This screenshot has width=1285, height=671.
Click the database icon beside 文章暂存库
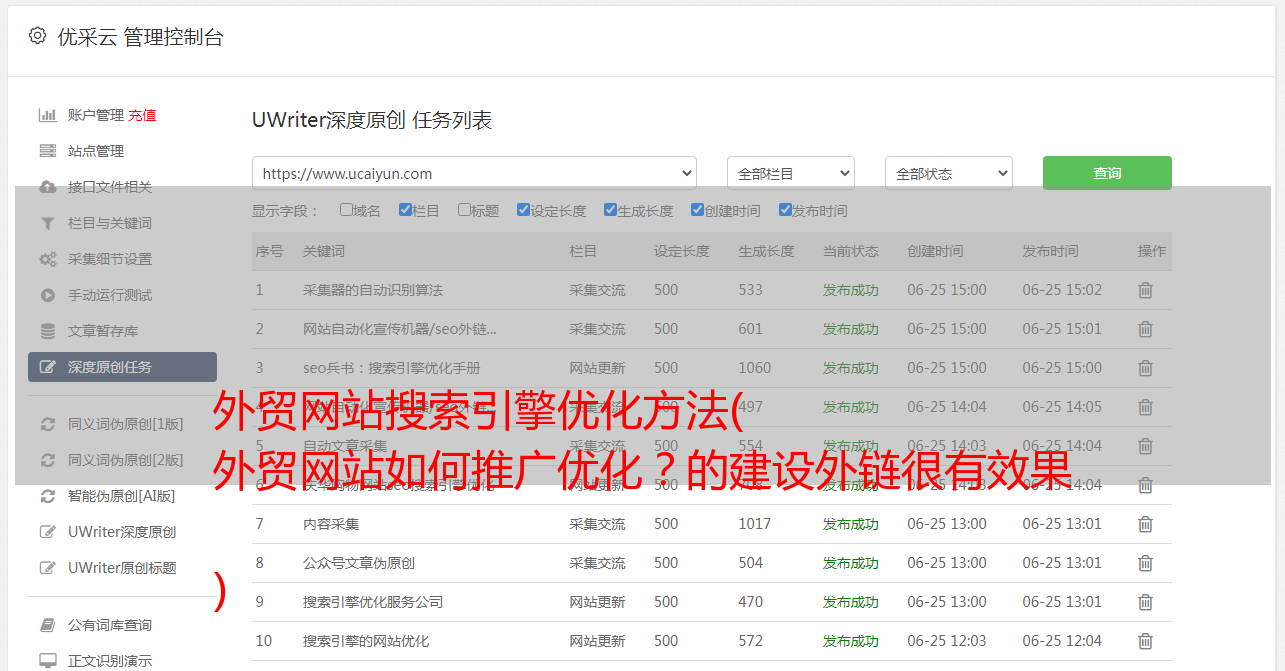47,331
